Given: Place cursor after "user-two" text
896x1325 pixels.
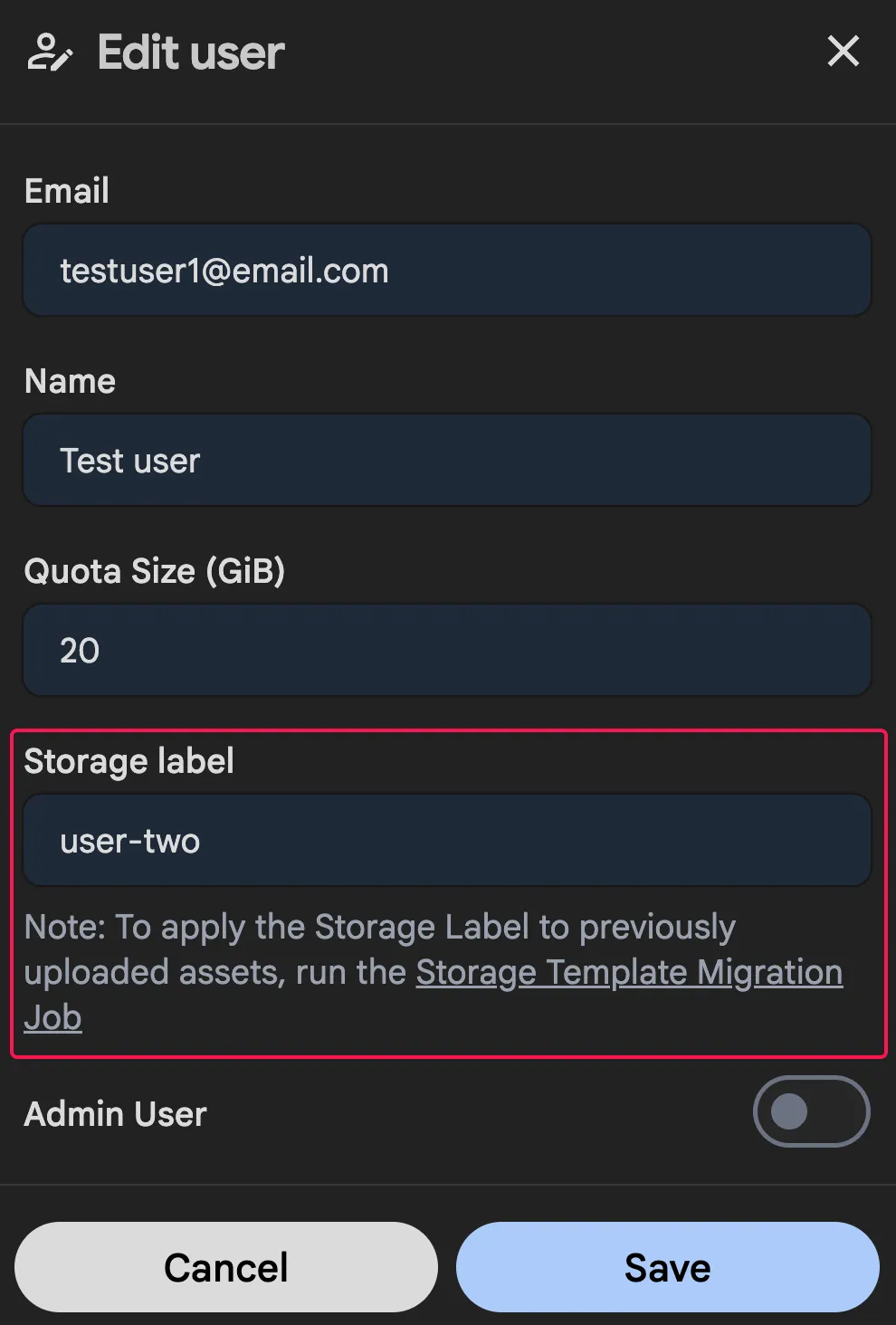Looking at the screenshot, I should 203,841.
